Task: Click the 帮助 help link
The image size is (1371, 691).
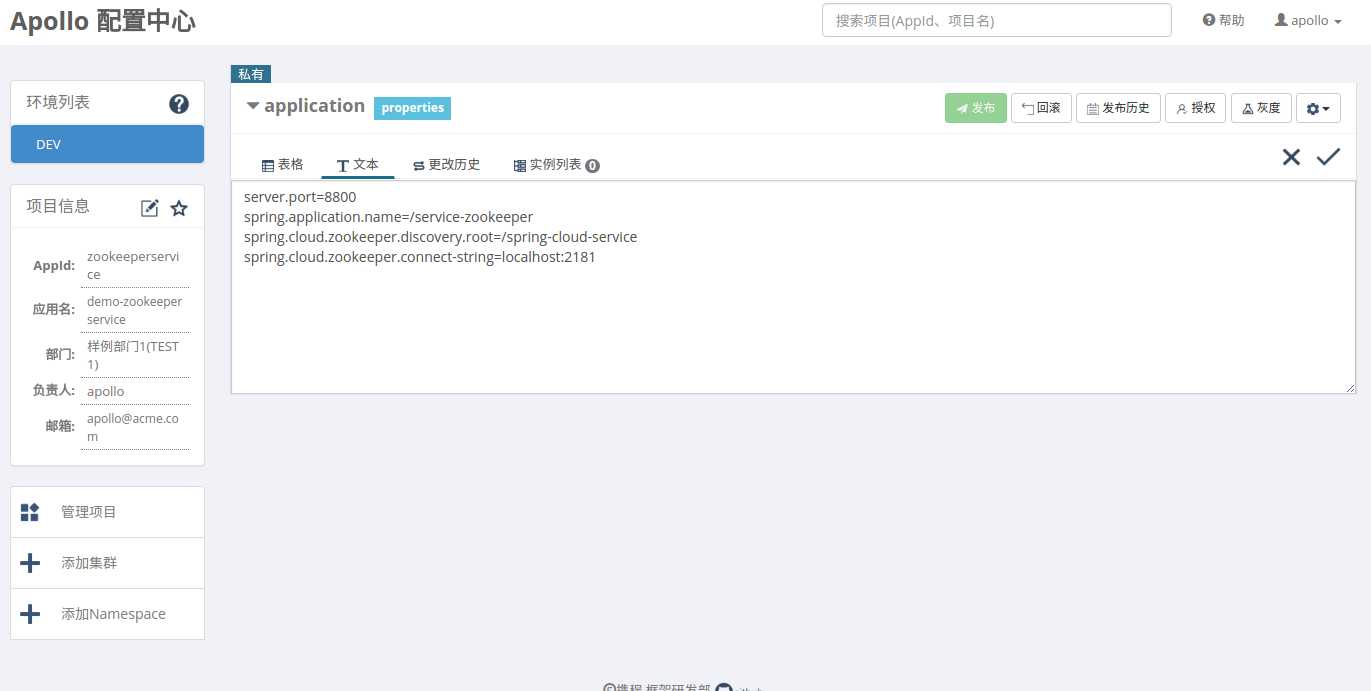Action: click(1224, 20)
